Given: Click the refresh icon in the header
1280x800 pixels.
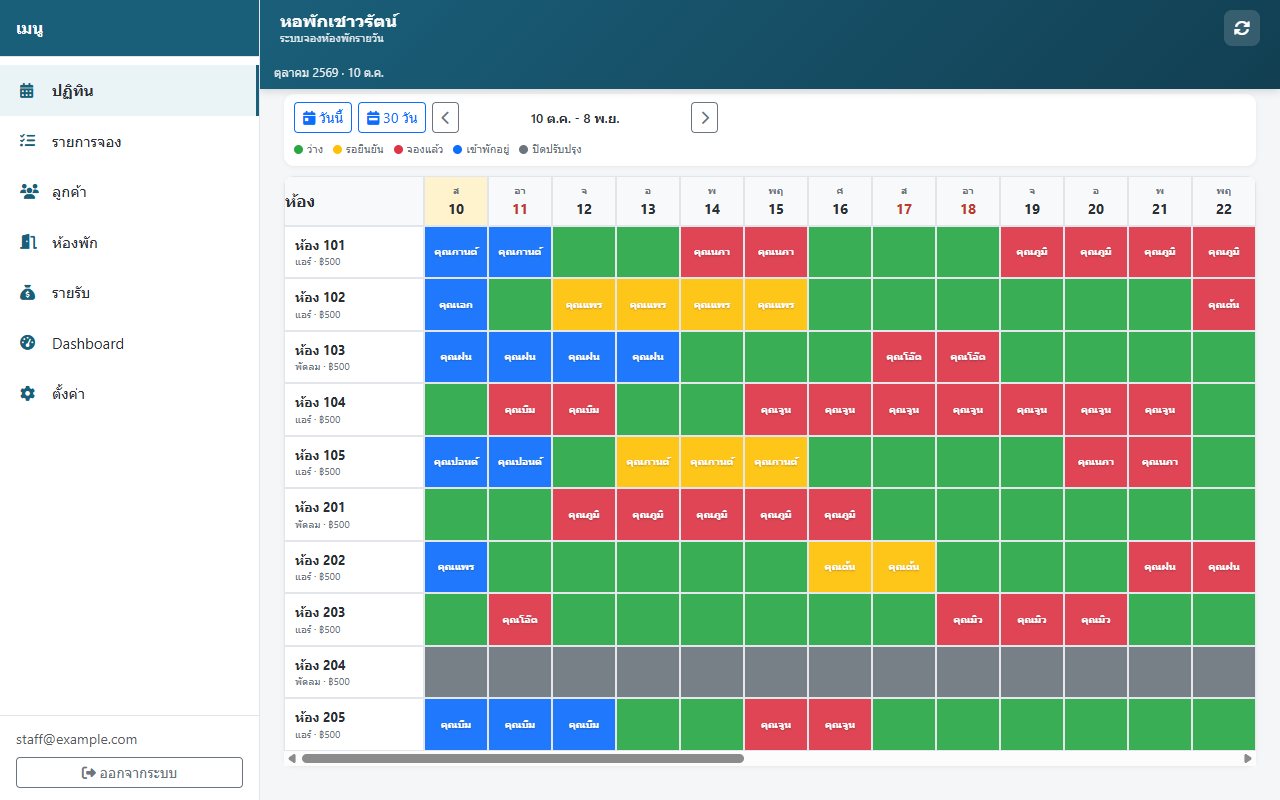Looking at the screenshot, I should (1241, 28).
